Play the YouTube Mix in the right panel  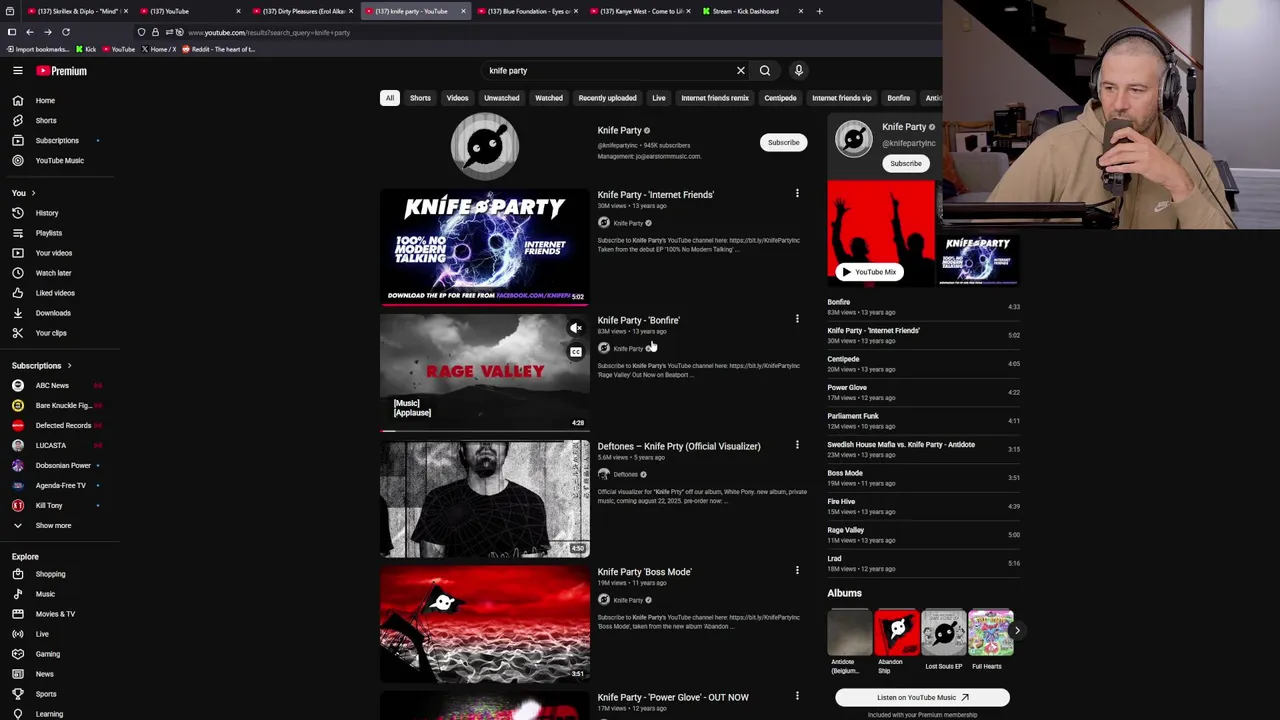pos(870,272)
